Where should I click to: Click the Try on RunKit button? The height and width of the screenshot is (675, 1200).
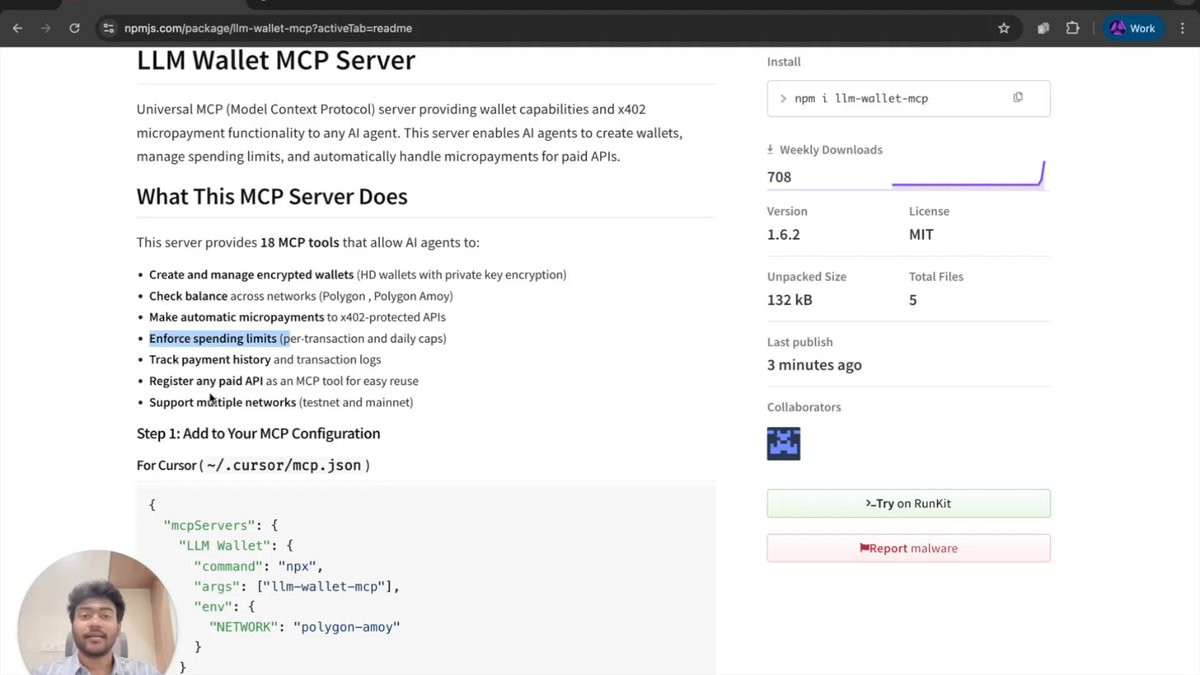pyautogui.click(x=908, y=503)
